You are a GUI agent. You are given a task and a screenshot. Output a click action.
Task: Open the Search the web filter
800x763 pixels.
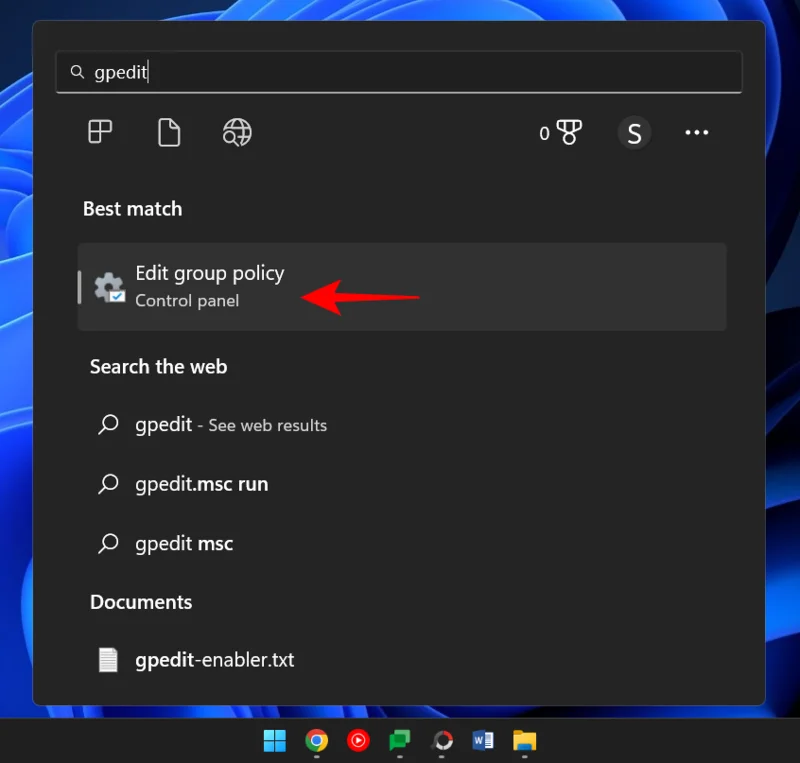click(x=236, y=132)
